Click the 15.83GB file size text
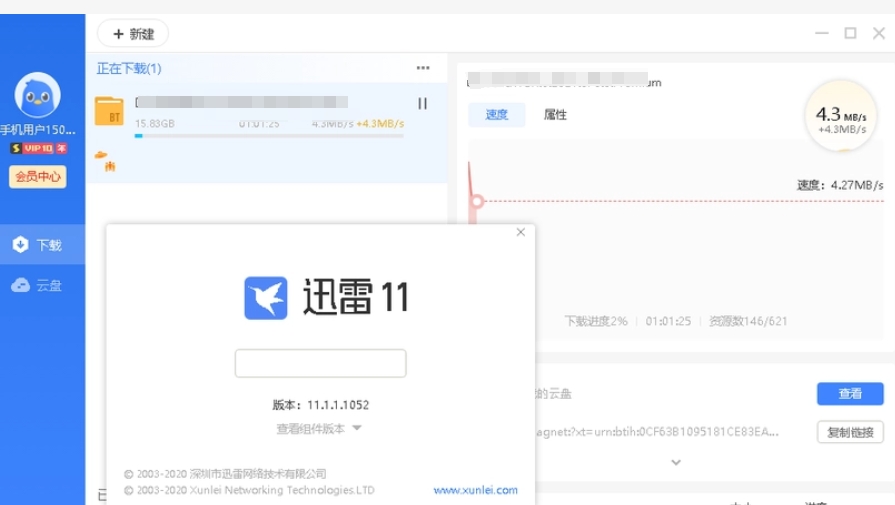The width and height of the screenshot is (895, 505). [x=155, y=123]
